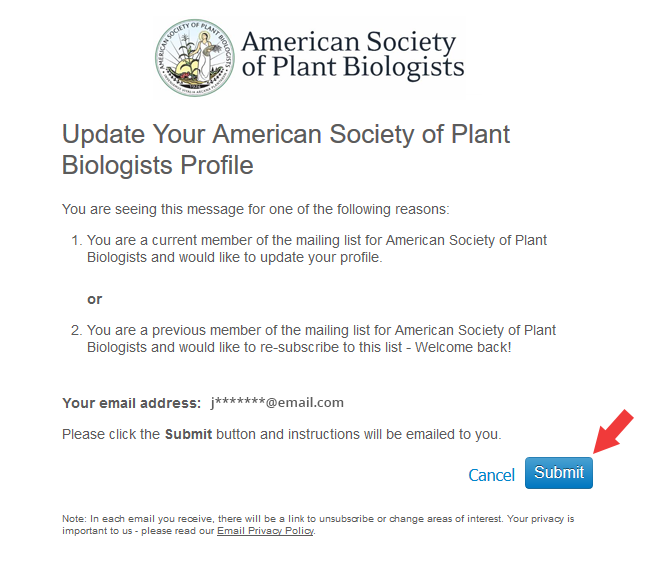Click the "American Society of Plant Biologists" logo text
This screenshot has height=564, width=645.
pos(352,55)
